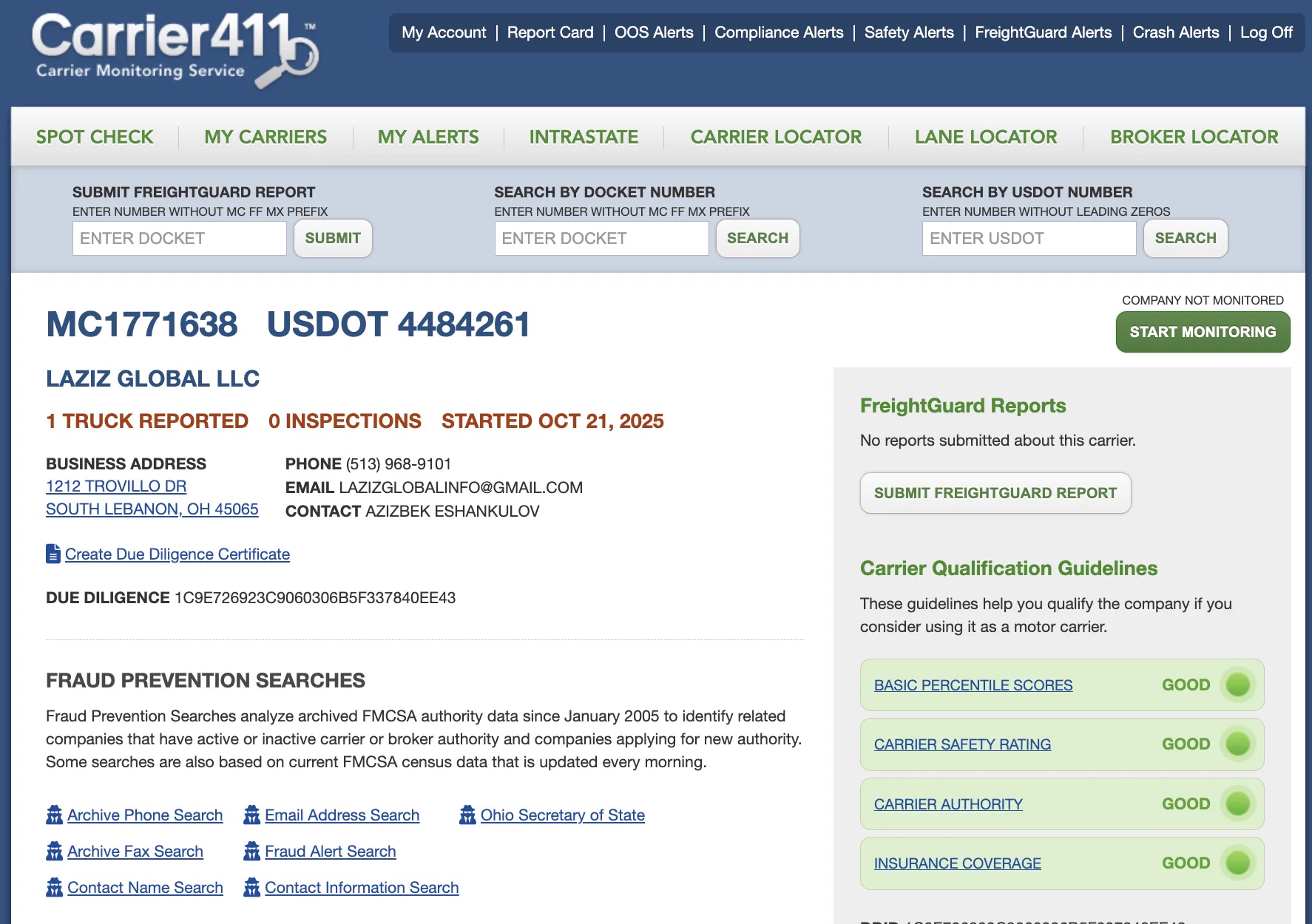
Task: Click the document icon beside Due Diligence Certificate
Action: pos(53,554)
